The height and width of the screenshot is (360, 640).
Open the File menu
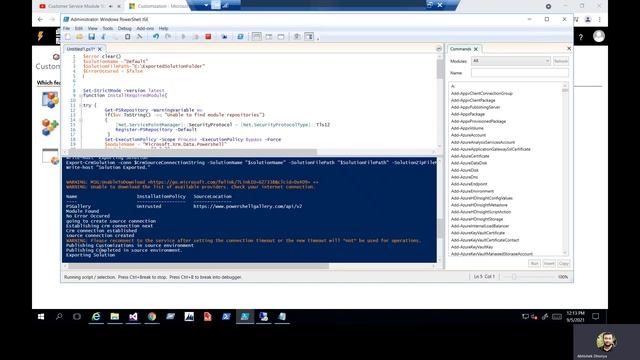coord(67,28)
